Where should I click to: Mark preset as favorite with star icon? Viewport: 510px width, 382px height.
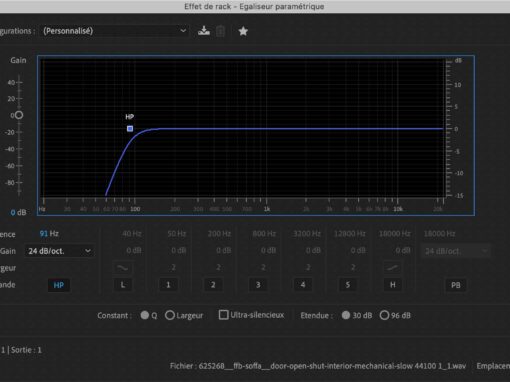click(243, 31)
